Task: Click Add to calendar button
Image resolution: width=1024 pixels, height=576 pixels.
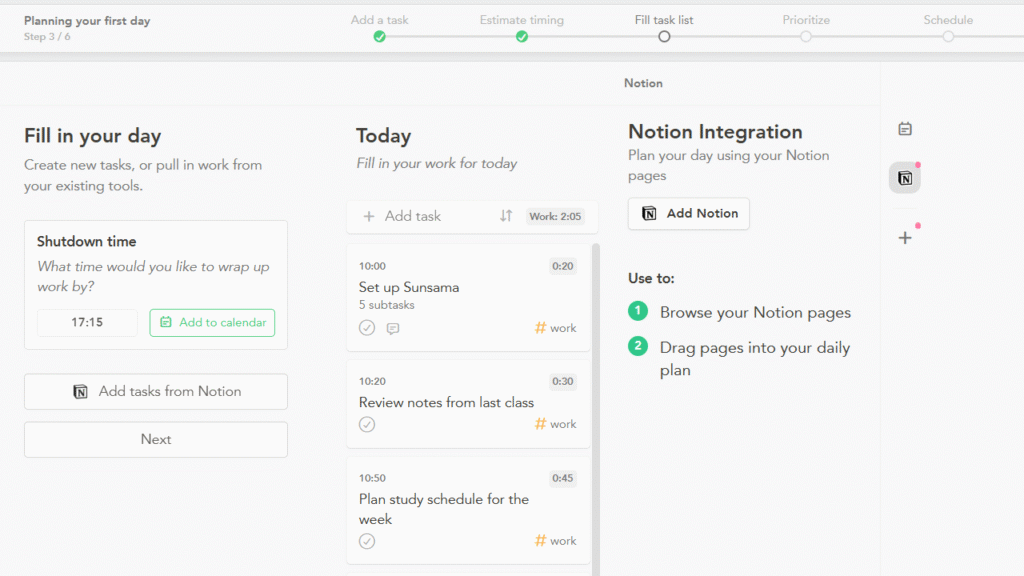Action: point(212,323)
